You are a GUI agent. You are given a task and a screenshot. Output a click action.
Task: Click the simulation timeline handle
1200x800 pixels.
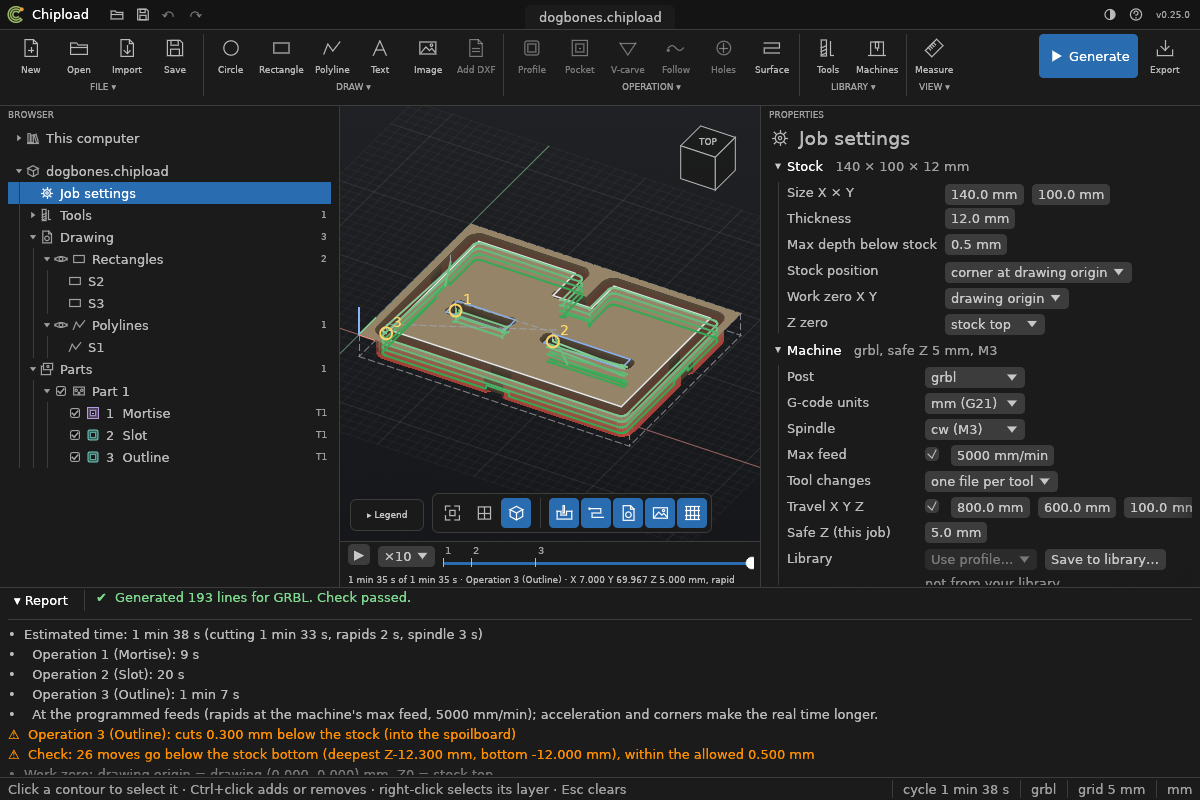click(751, 563)
